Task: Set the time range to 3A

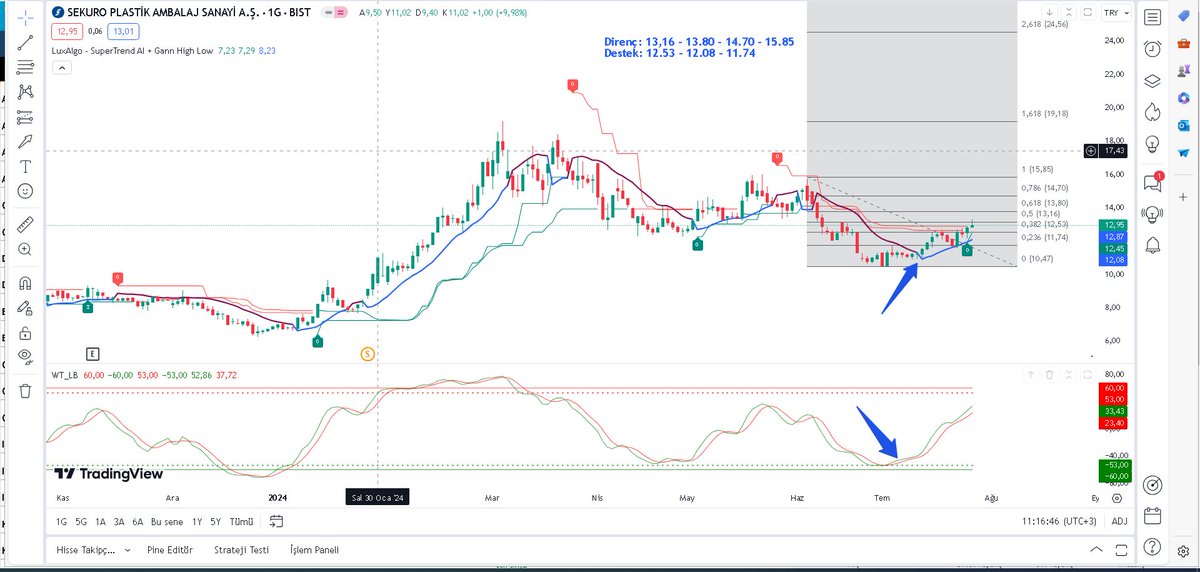Action: (119, 521)
